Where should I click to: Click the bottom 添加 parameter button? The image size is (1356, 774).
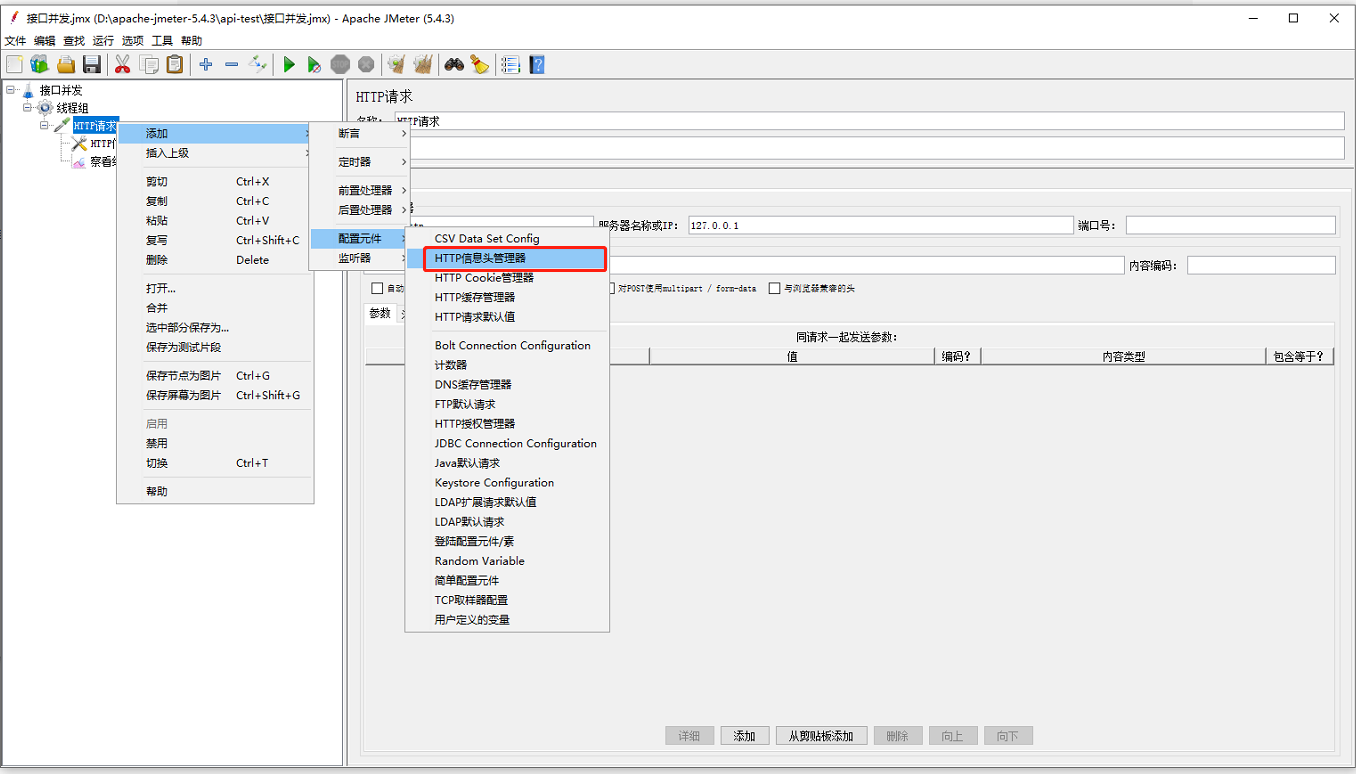744,736
